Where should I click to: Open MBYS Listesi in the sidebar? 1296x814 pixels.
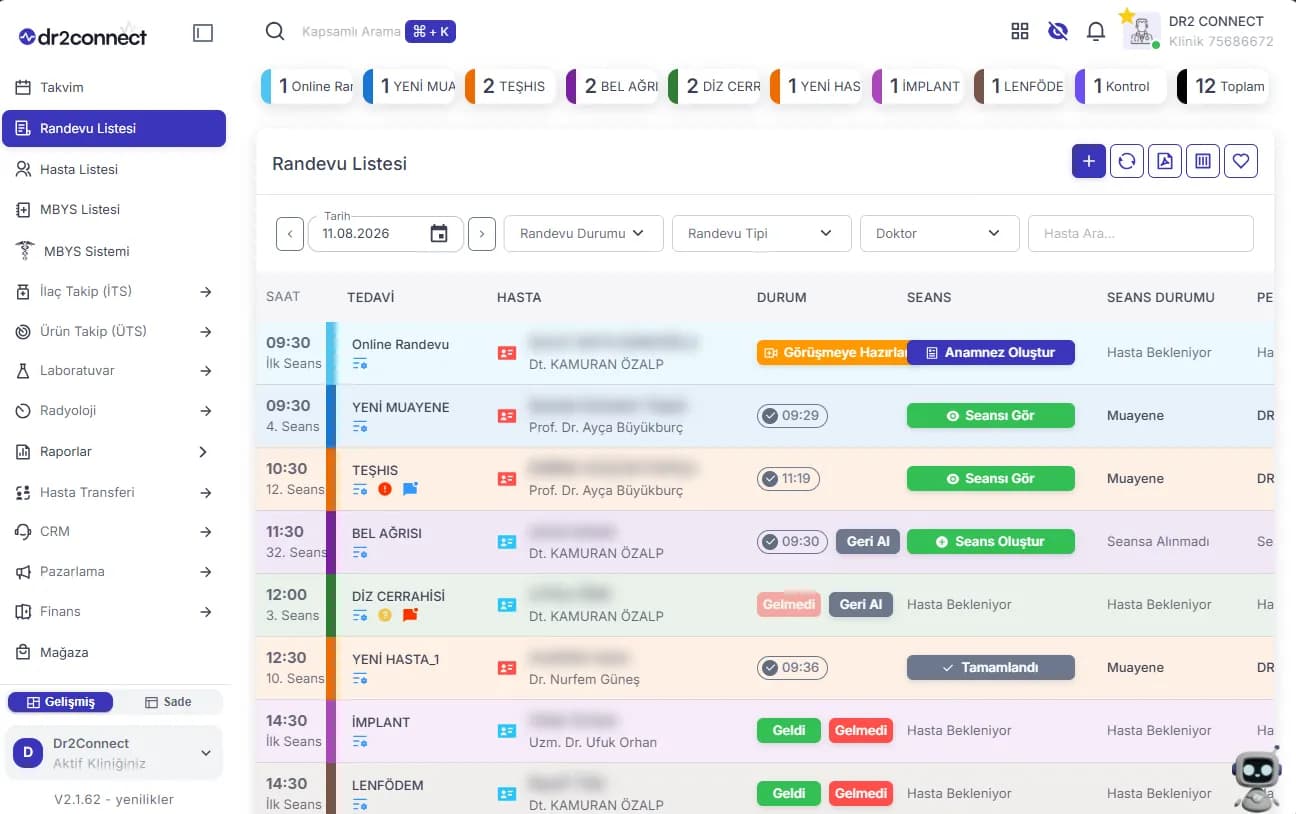pyautogui.click(x=114, y=209)
